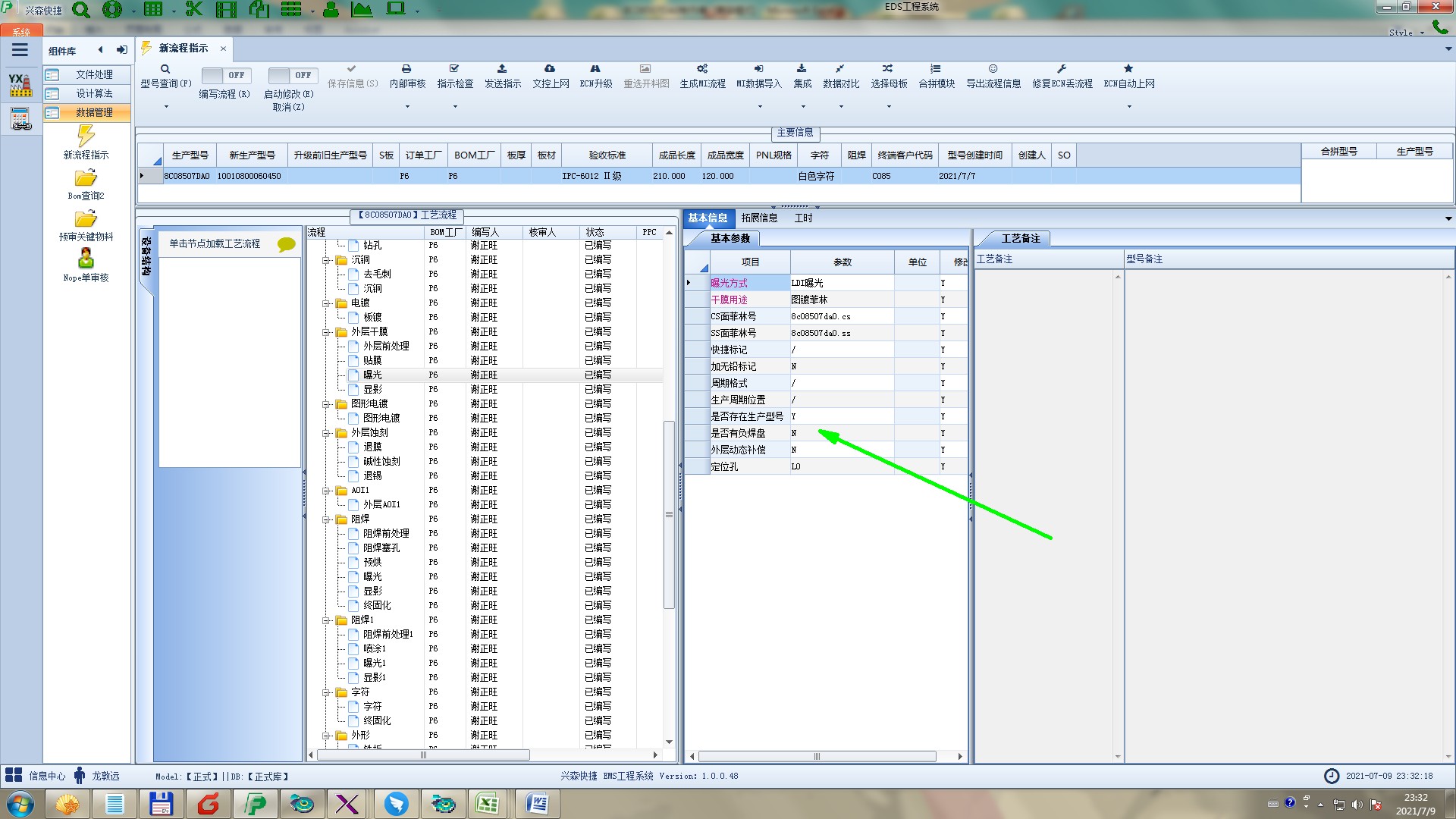Image resolution: width=1456 pixels, height=819 pixels.
Task: Select the 基本参数 tab
Action: (x=730, y=239)
